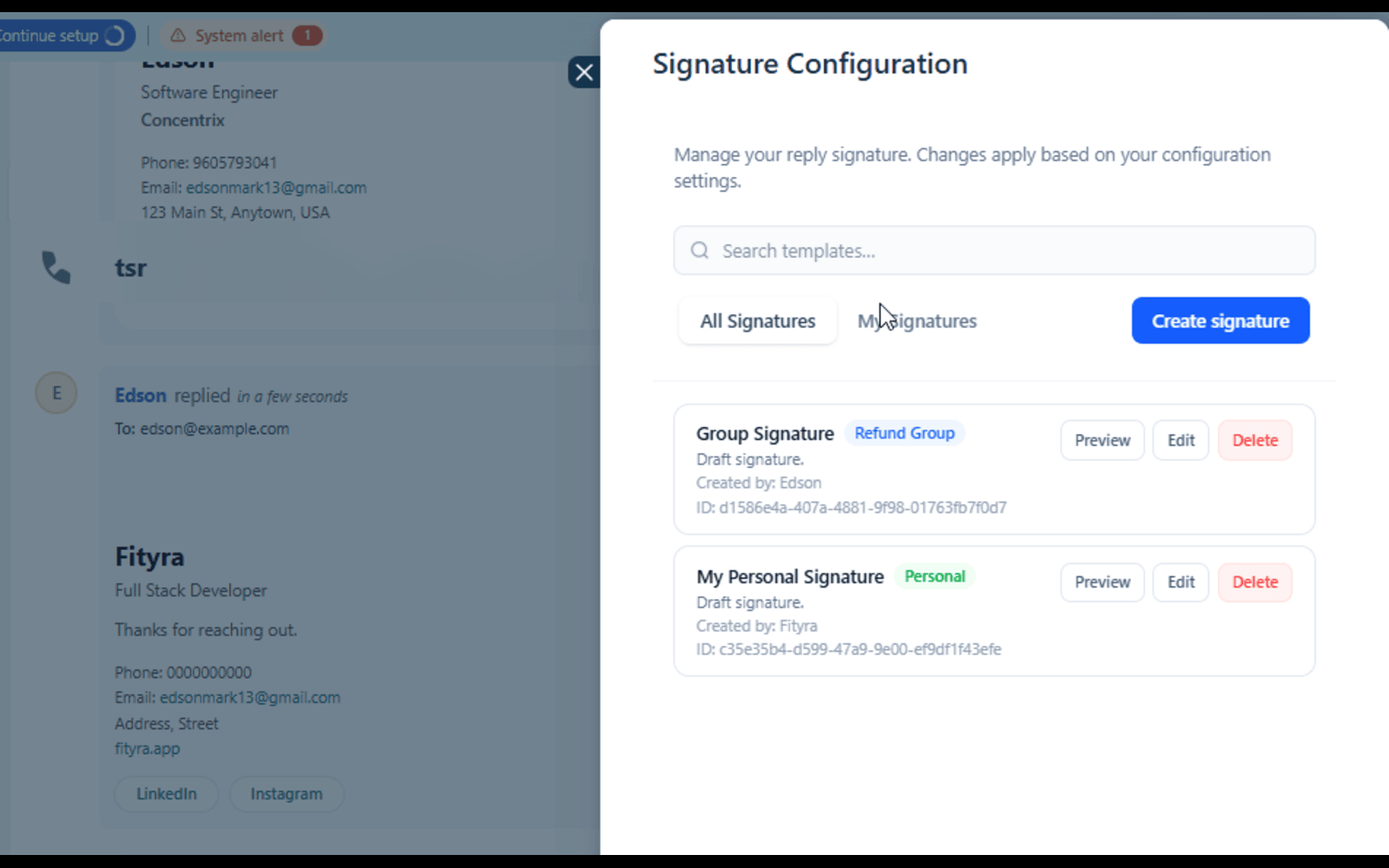Click the search magnifier icon
The width and height of the screenshot is (1389, 868).
[x=700, y=251]
